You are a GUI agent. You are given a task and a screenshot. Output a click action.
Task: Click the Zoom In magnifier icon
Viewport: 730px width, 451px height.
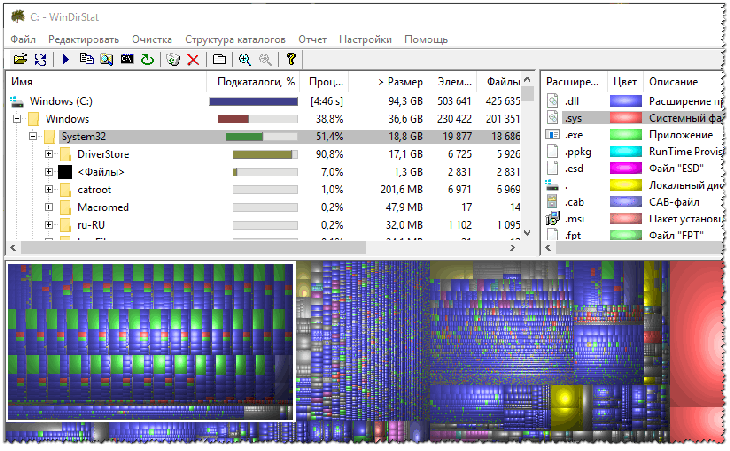[244, 59]
